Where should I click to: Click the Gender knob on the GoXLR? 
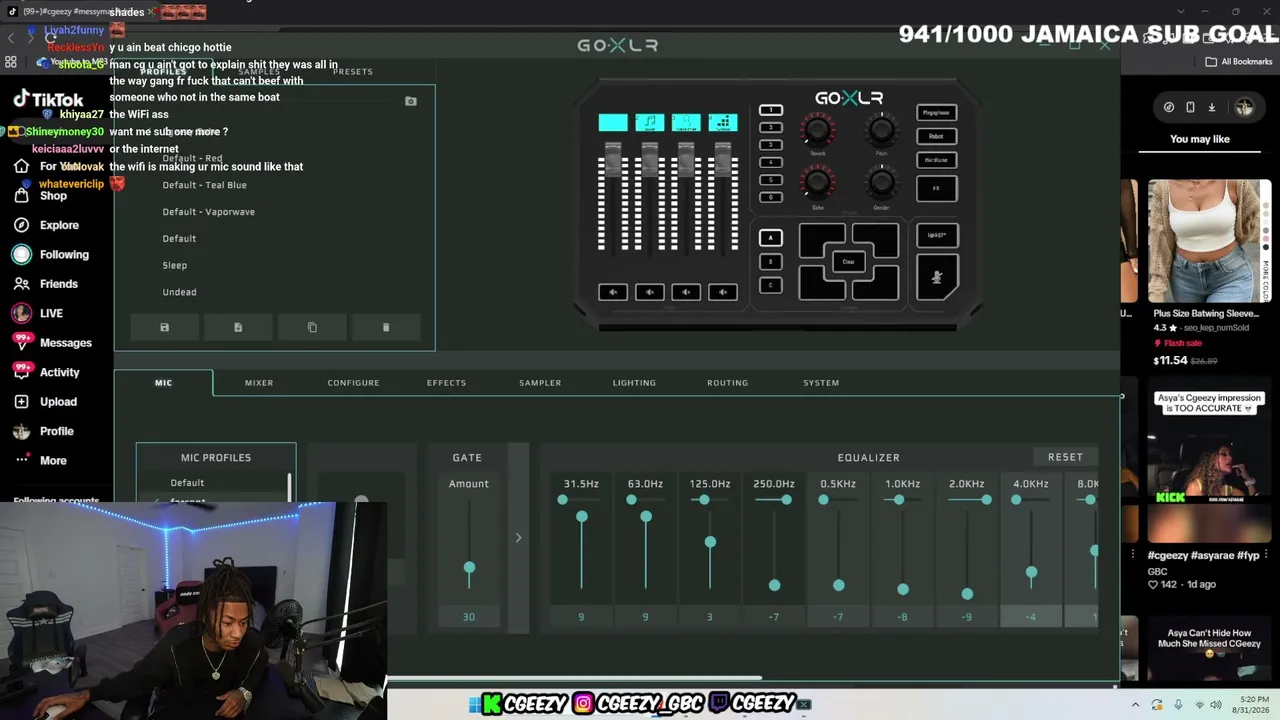point(881,183)
